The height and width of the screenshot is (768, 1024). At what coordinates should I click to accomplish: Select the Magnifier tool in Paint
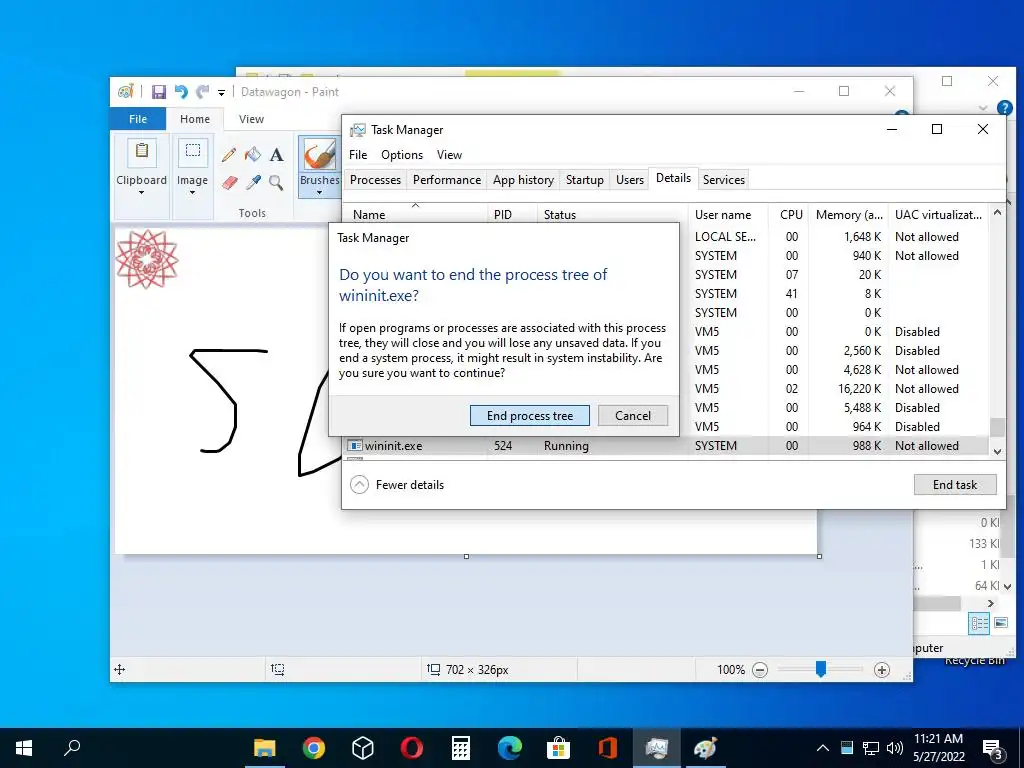point(276,182)
